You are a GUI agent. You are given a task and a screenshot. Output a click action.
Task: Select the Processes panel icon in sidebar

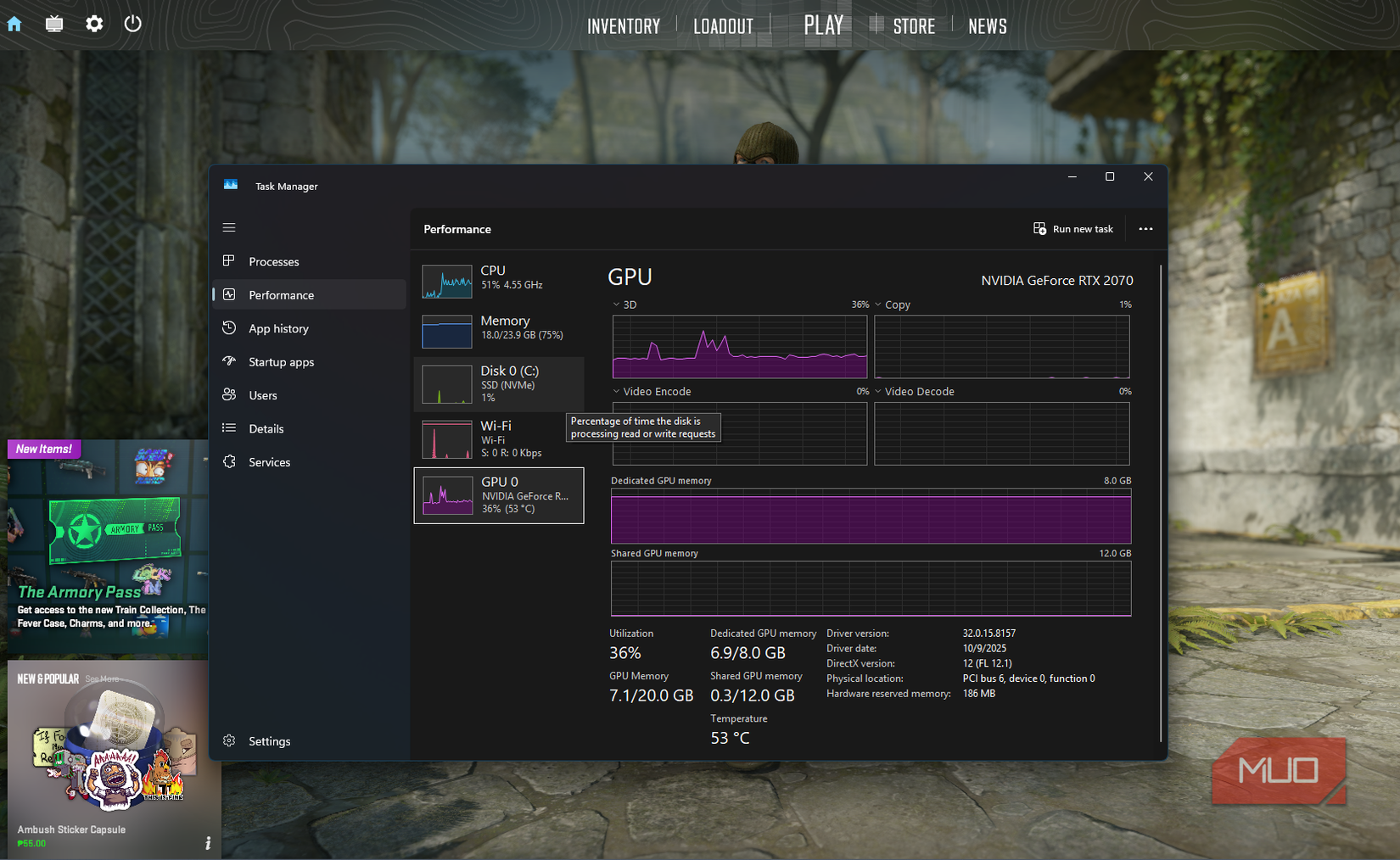229,261
